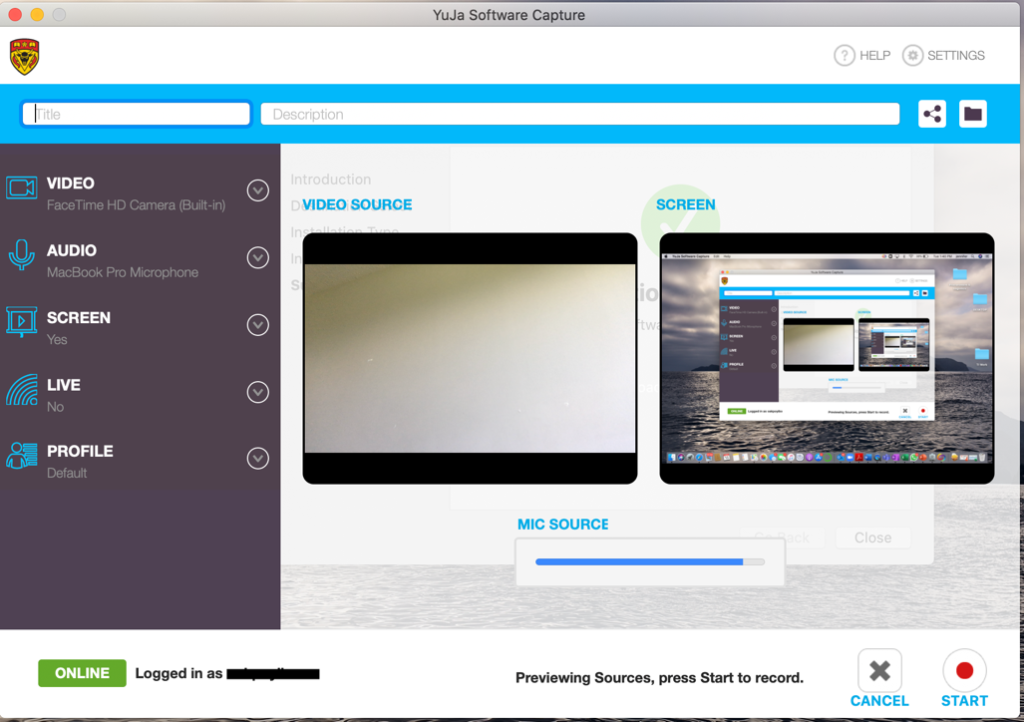Select the VIDEO label in sidebar
Screen dimensions: 1024x722
coord(71,183)
